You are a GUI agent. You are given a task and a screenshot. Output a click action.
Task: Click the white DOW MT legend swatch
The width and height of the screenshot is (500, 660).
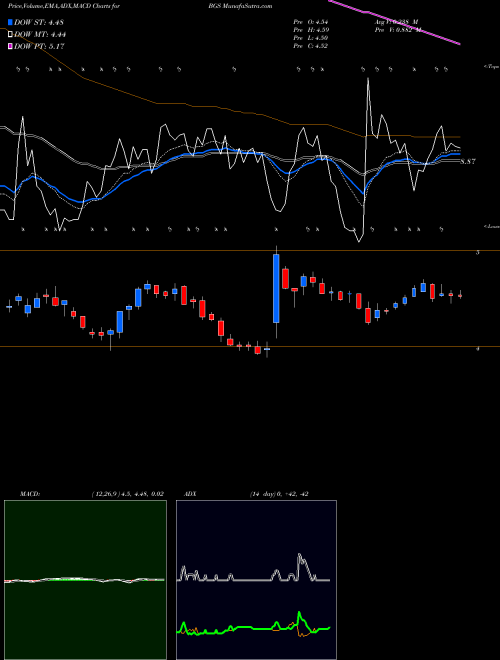[10, 35]
